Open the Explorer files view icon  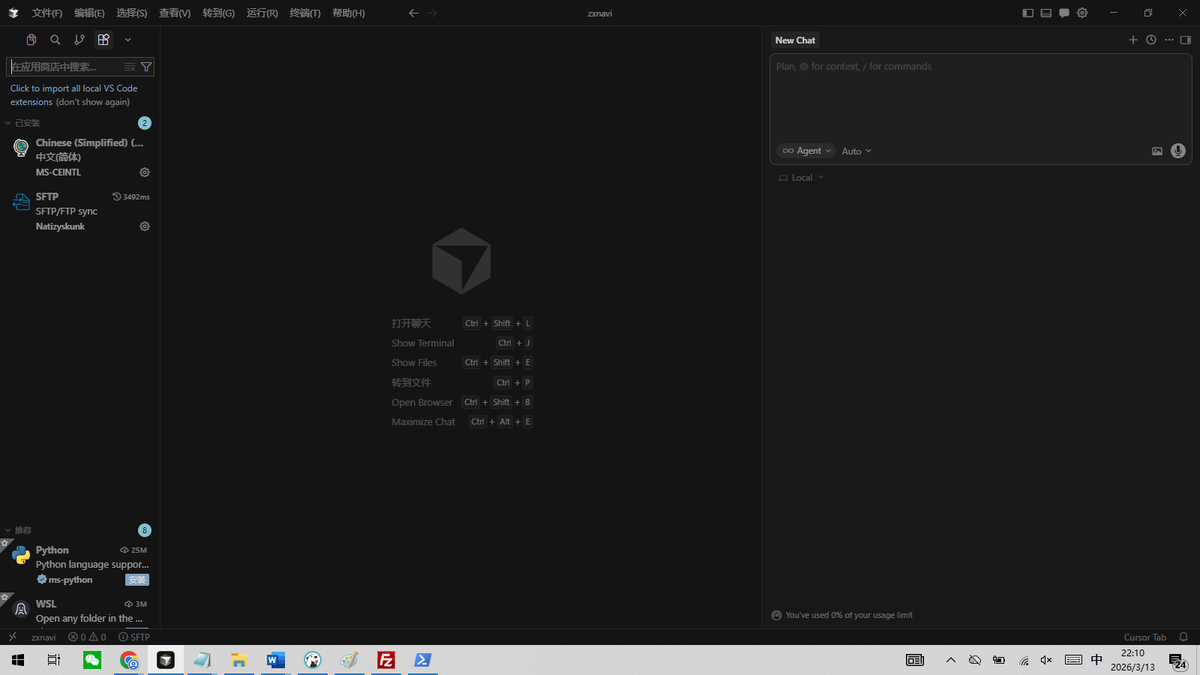pyautogui.click(x=31, y=40)
